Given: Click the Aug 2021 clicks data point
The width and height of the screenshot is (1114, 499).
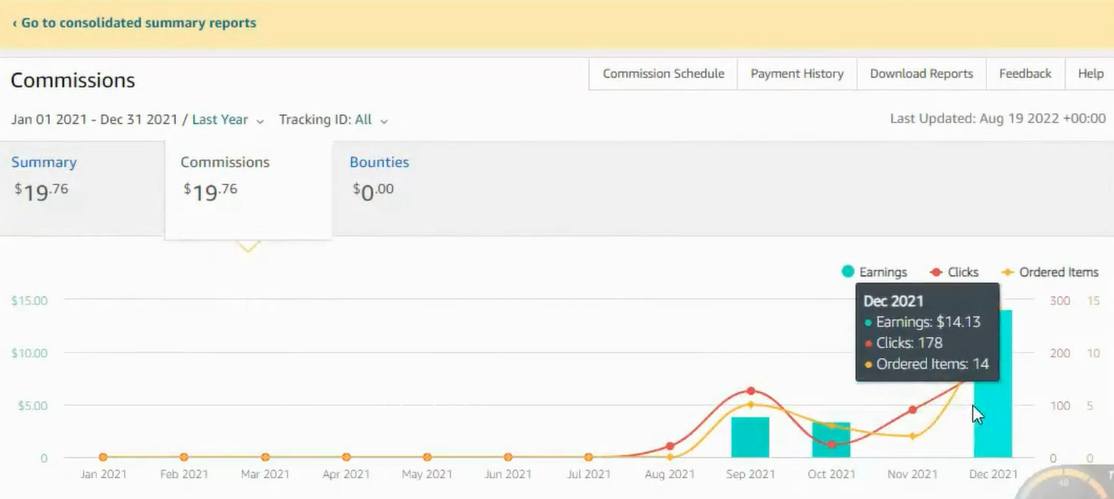Looking at the screenshot, I should pos(670,446).
